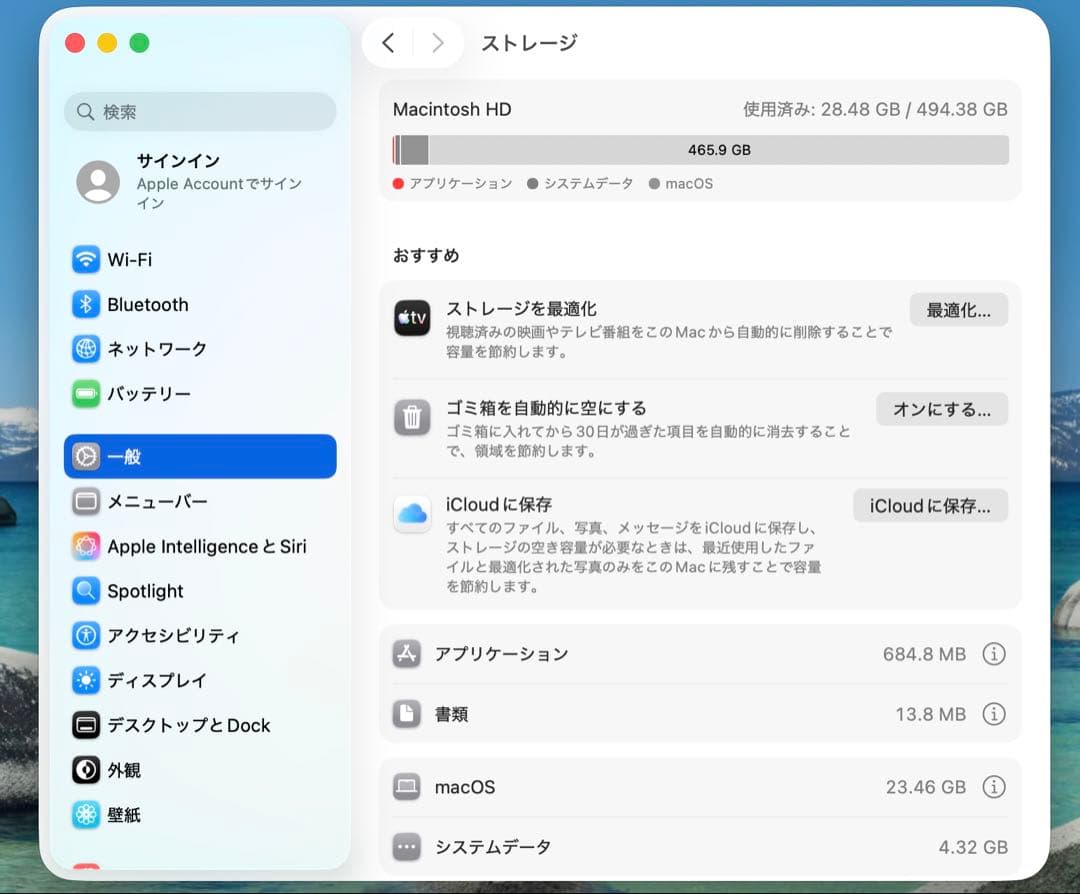Click the Macintosh HD storage usage bar
1080x894 pixels.
click(x=700, y=150)
